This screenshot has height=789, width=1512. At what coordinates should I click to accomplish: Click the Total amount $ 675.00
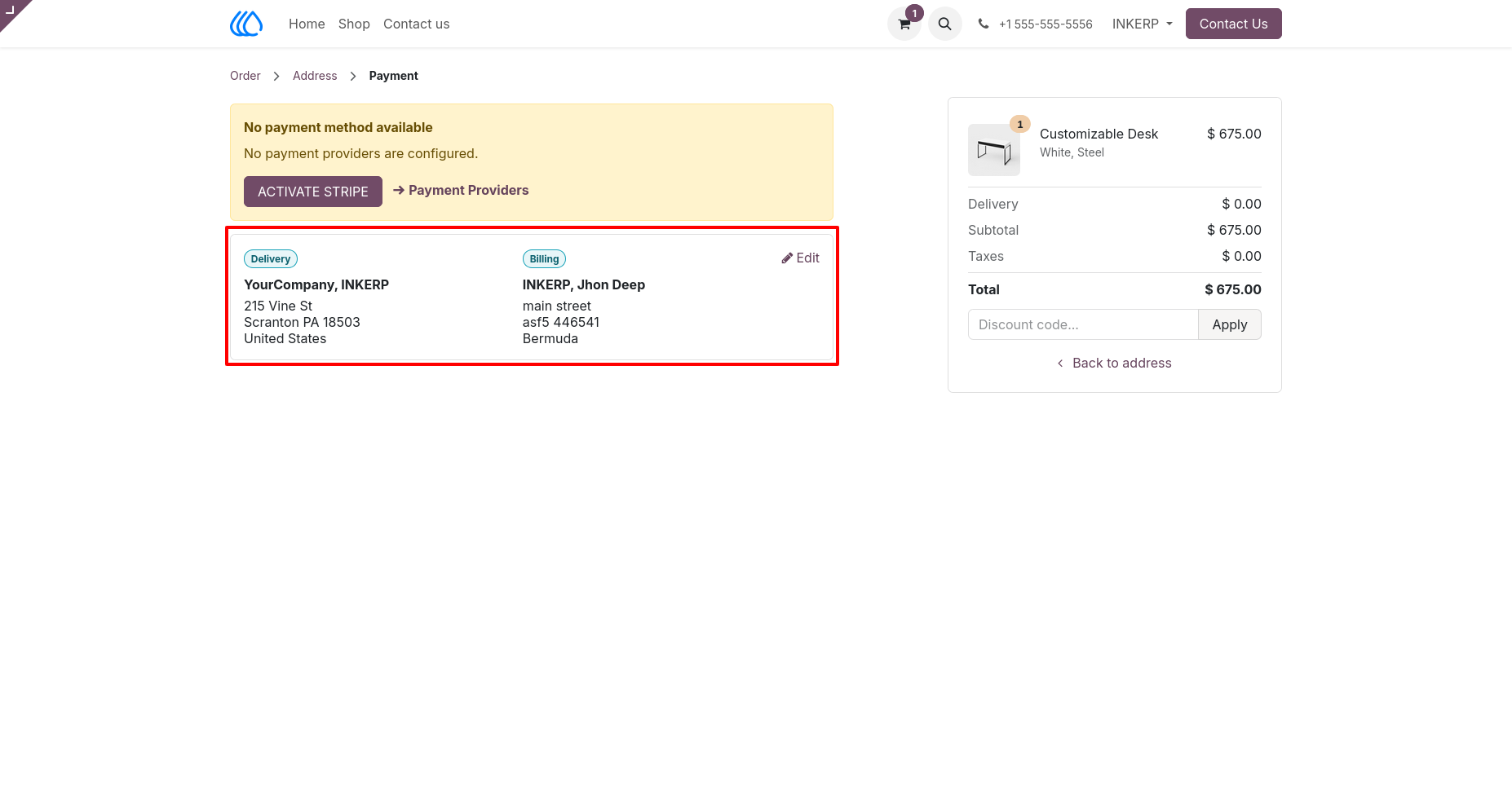[x=1233, y=289]
